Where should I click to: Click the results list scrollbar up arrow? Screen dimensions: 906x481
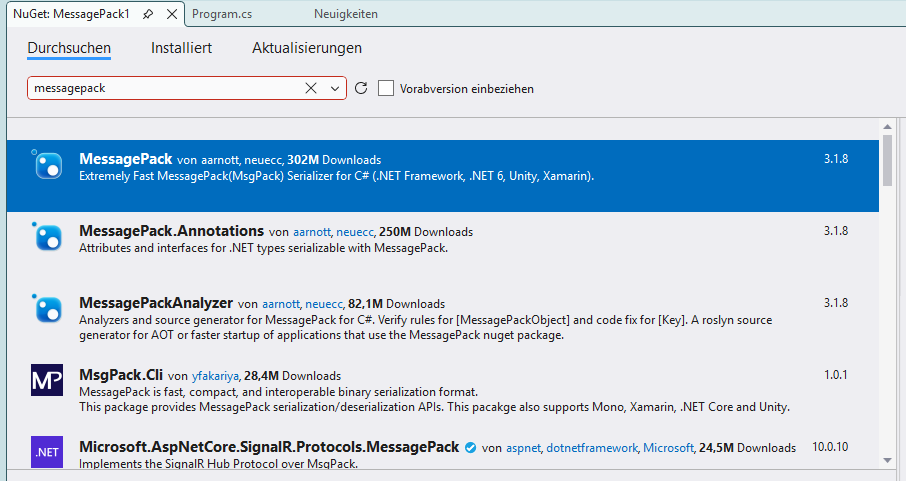tap(888, 127)
